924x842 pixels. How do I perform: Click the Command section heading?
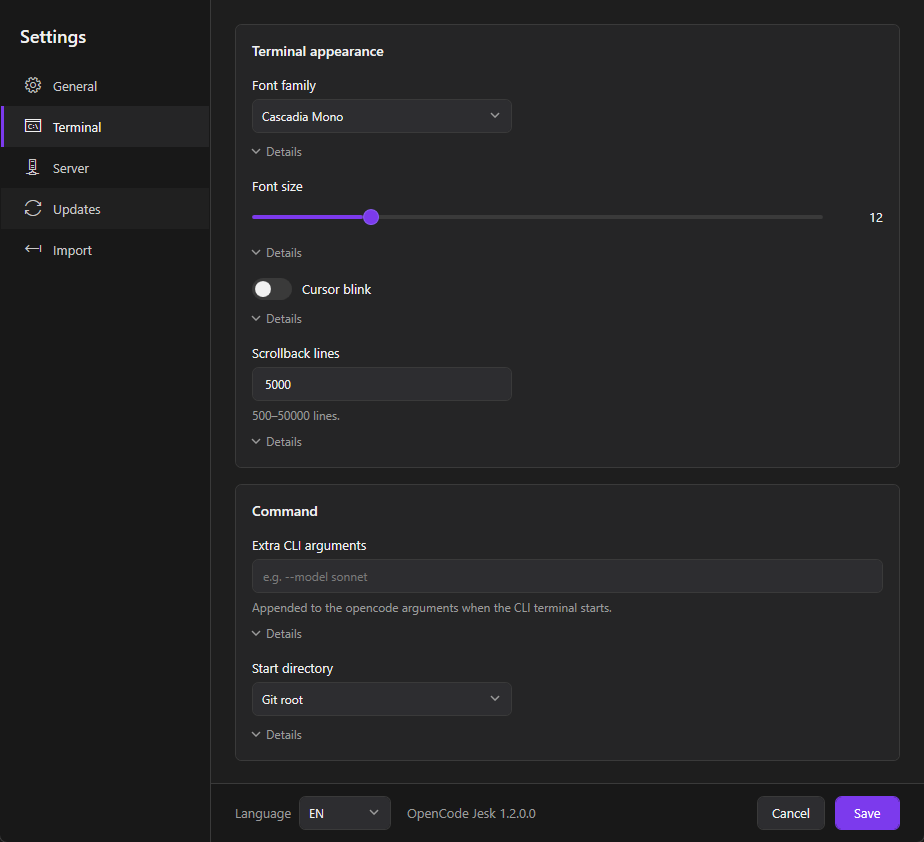285,511
